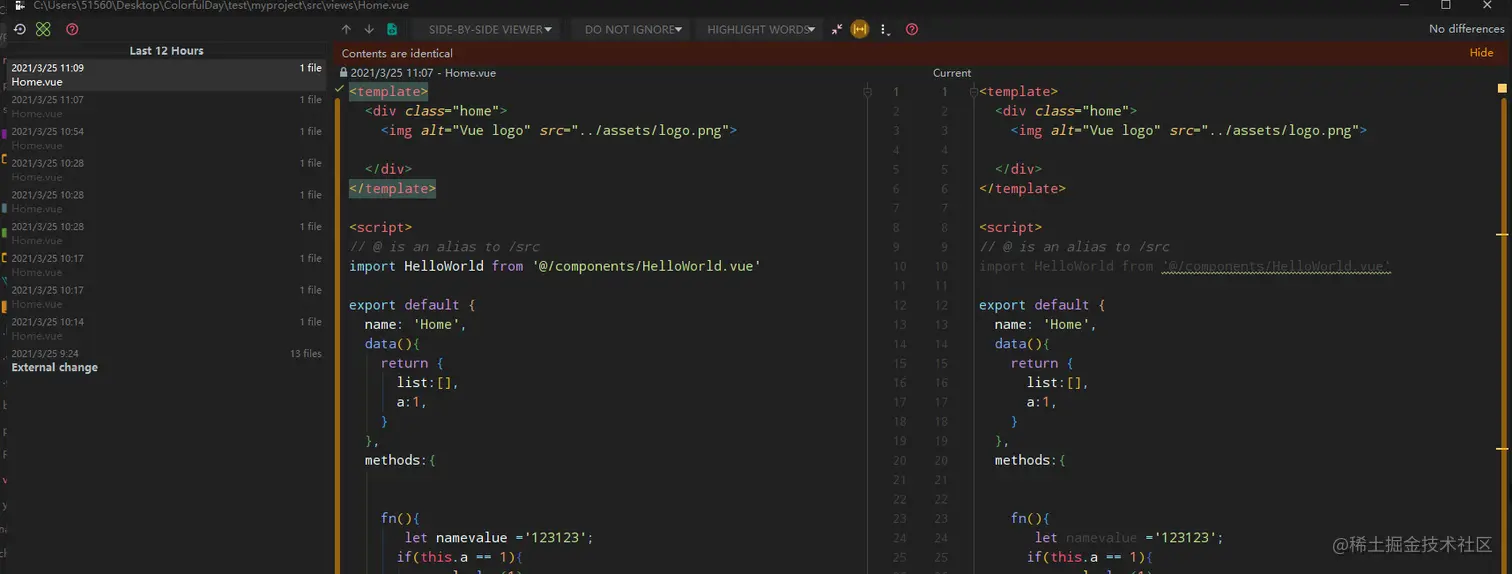Click greyed import HelloWorld line in Current pane
The height and width of the screenshot is (574, 1512).
pos(1185,266)
